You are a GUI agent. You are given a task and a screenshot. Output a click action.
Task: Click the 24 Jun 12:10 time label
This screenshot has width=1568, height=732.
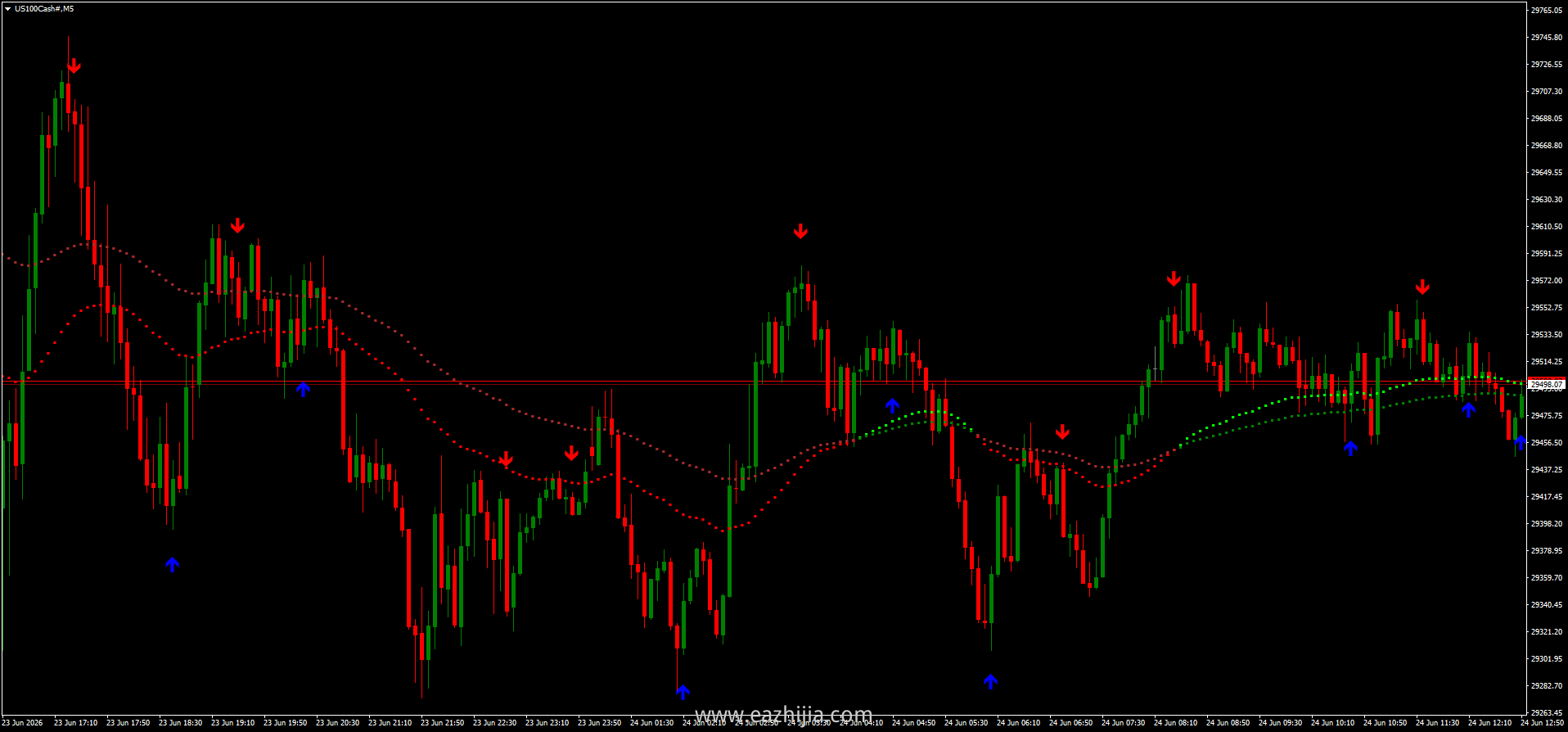[1489, 722]
